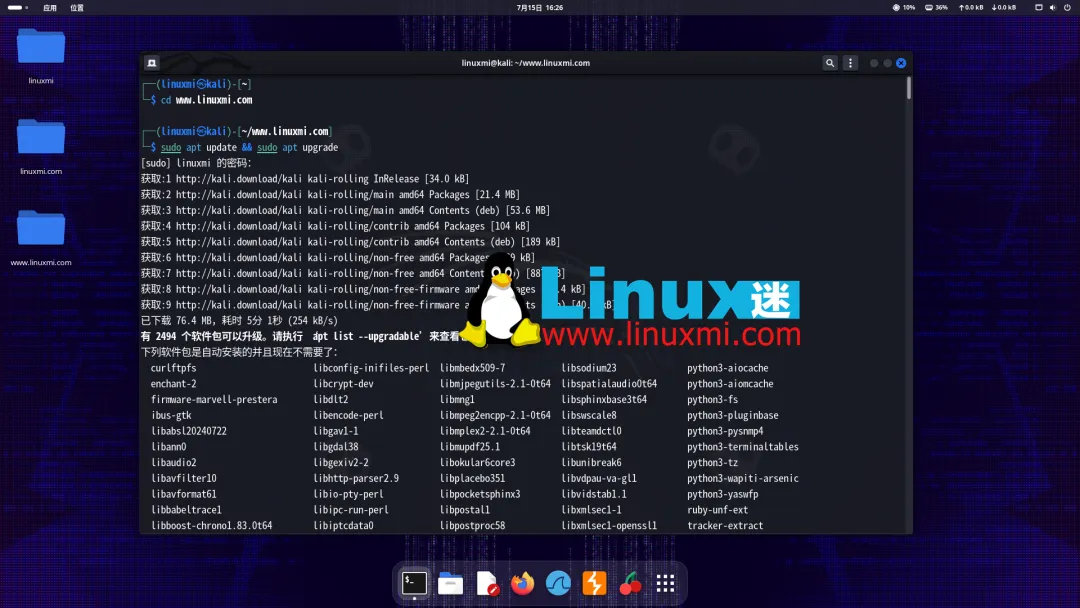Open Burp Suite from the dock
This screenshot has height=608, width=1080.
click(x=594, y=583)
